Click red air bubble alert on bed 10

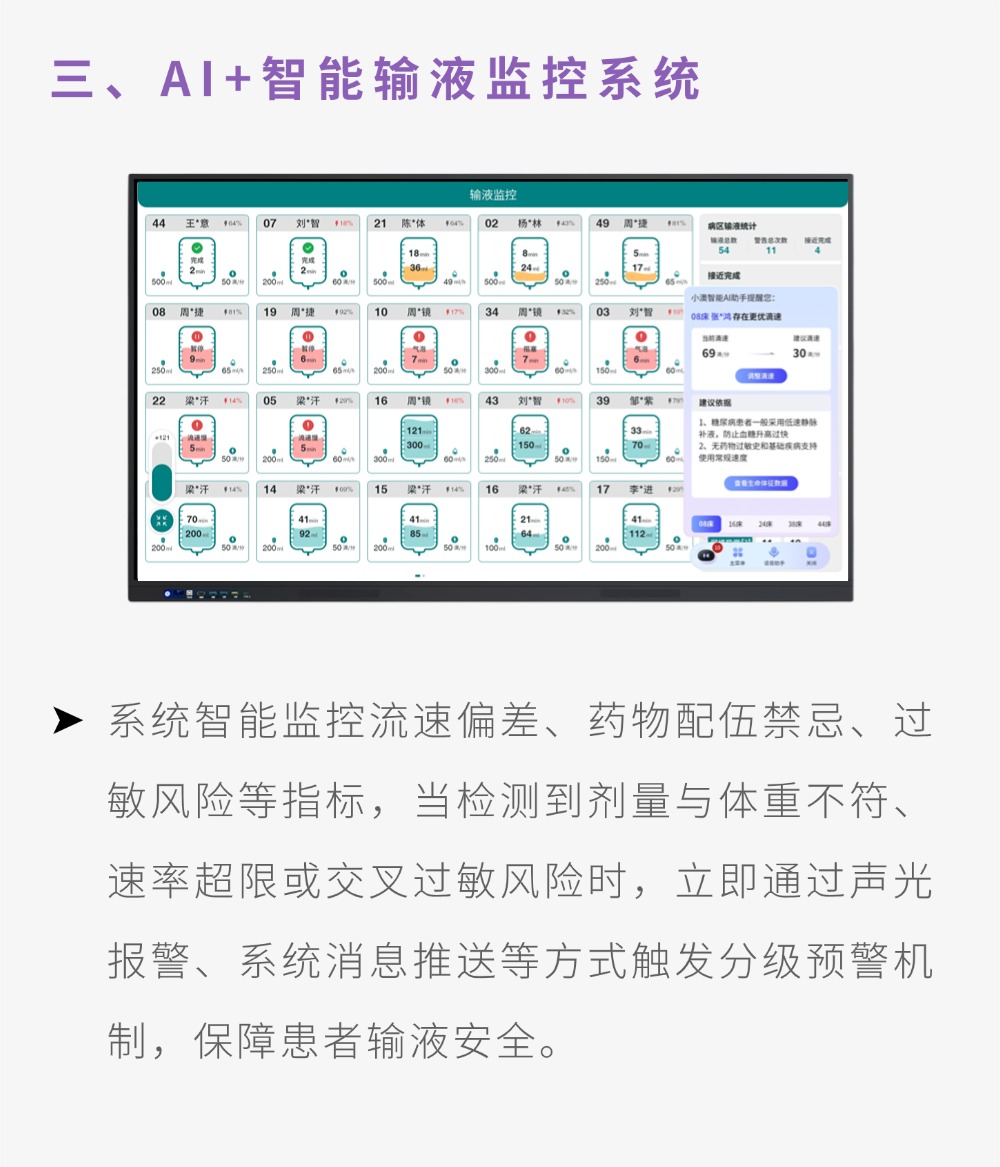(x=419, y=337)
